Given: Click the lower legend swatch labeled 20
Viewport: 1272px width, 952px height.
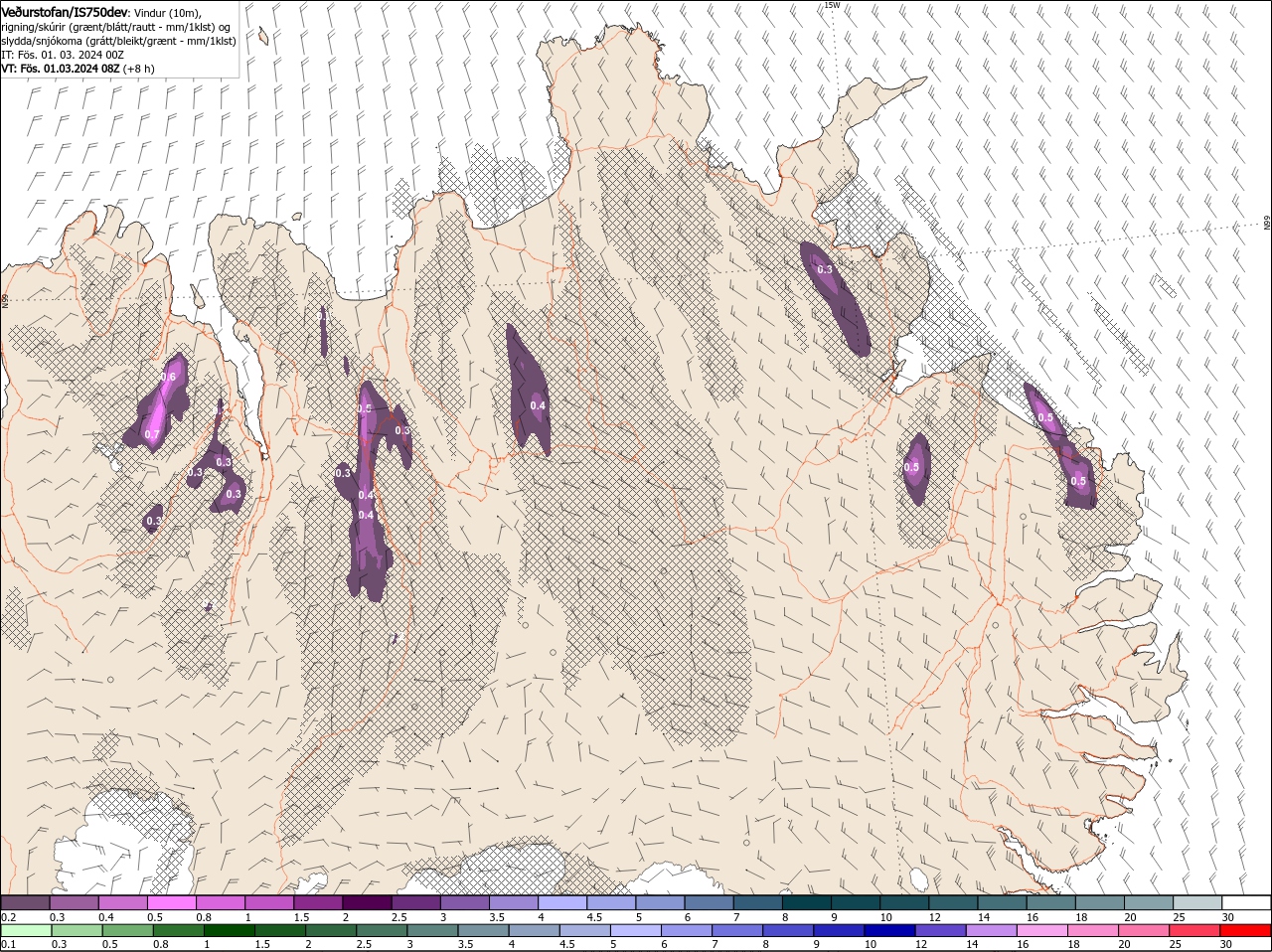Looking at the screenshot, I should [1144, 930].
